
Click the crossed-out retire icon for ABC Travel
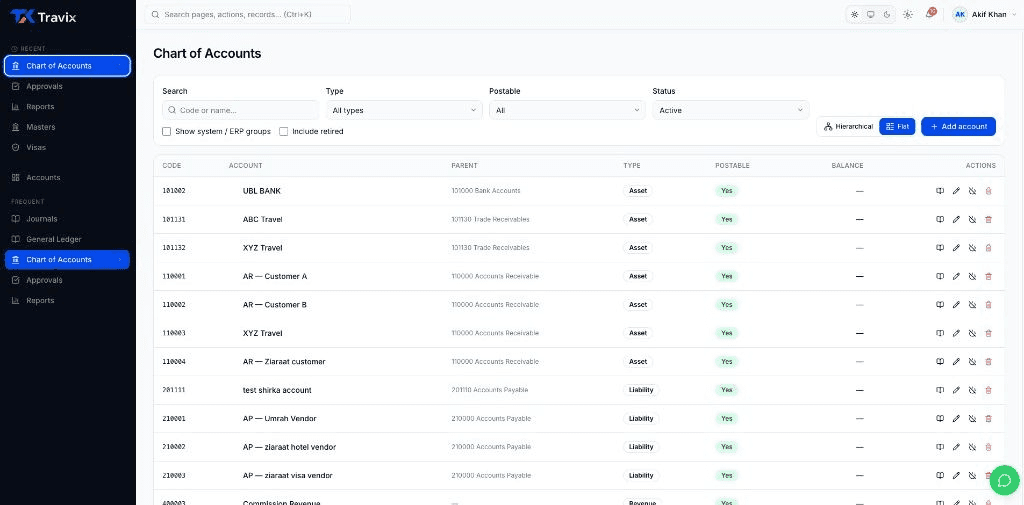click(x=972, y=220)
